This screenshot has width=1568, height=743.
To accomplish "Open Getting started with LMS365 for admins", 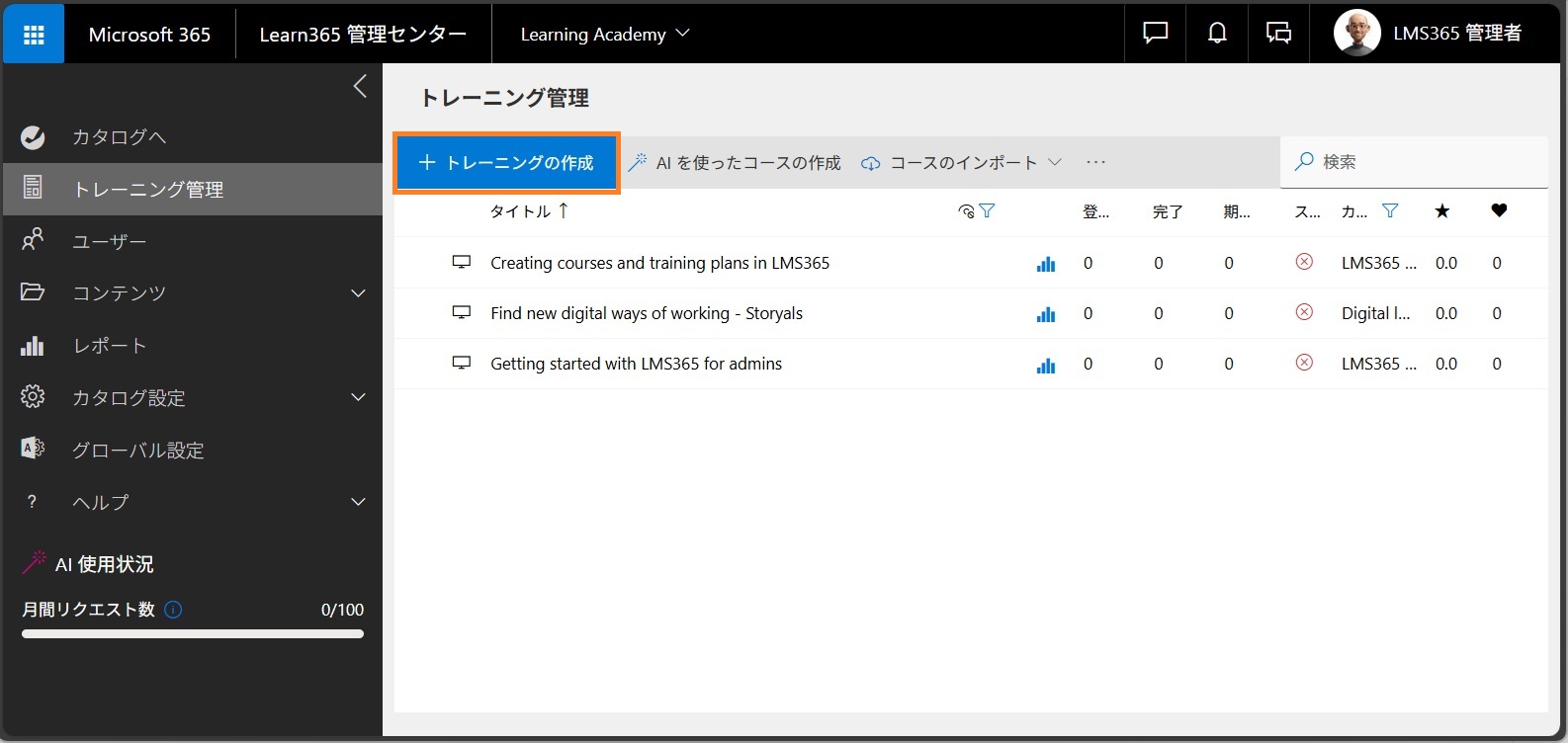I will (636, 364).
